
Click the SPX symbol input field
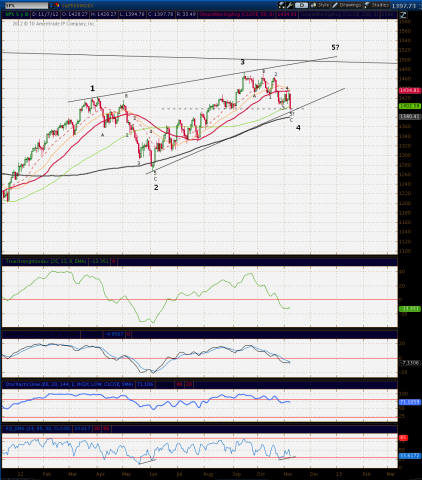26,5
